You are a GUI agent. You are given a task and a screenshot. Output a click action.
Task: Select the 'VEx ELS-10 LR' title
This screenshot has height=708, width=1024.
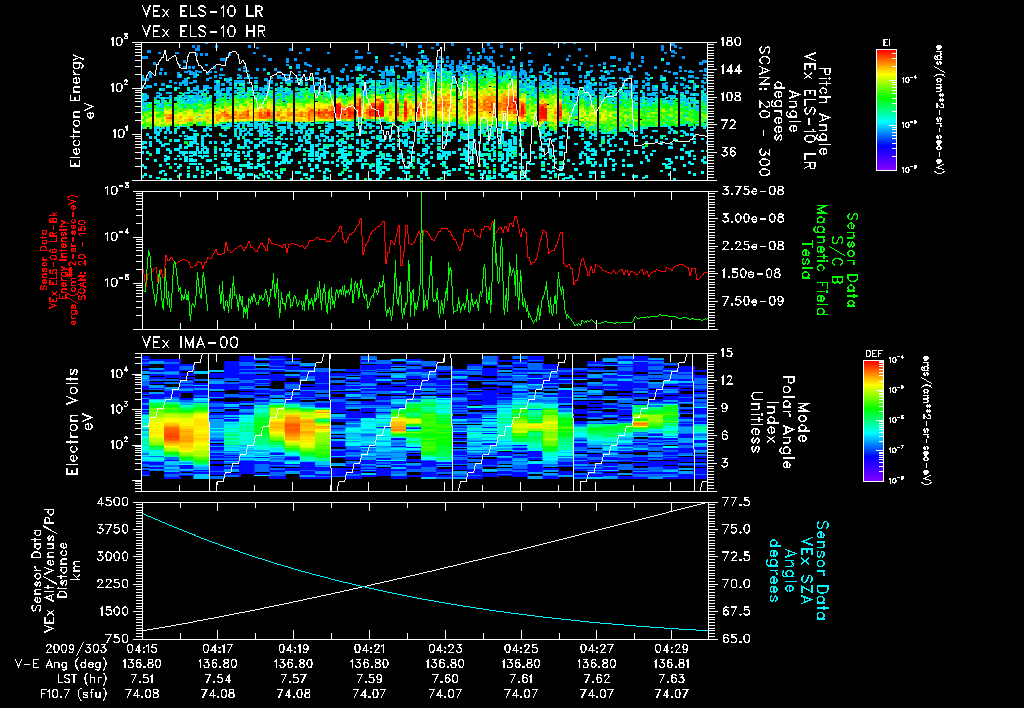click(202, 12)
